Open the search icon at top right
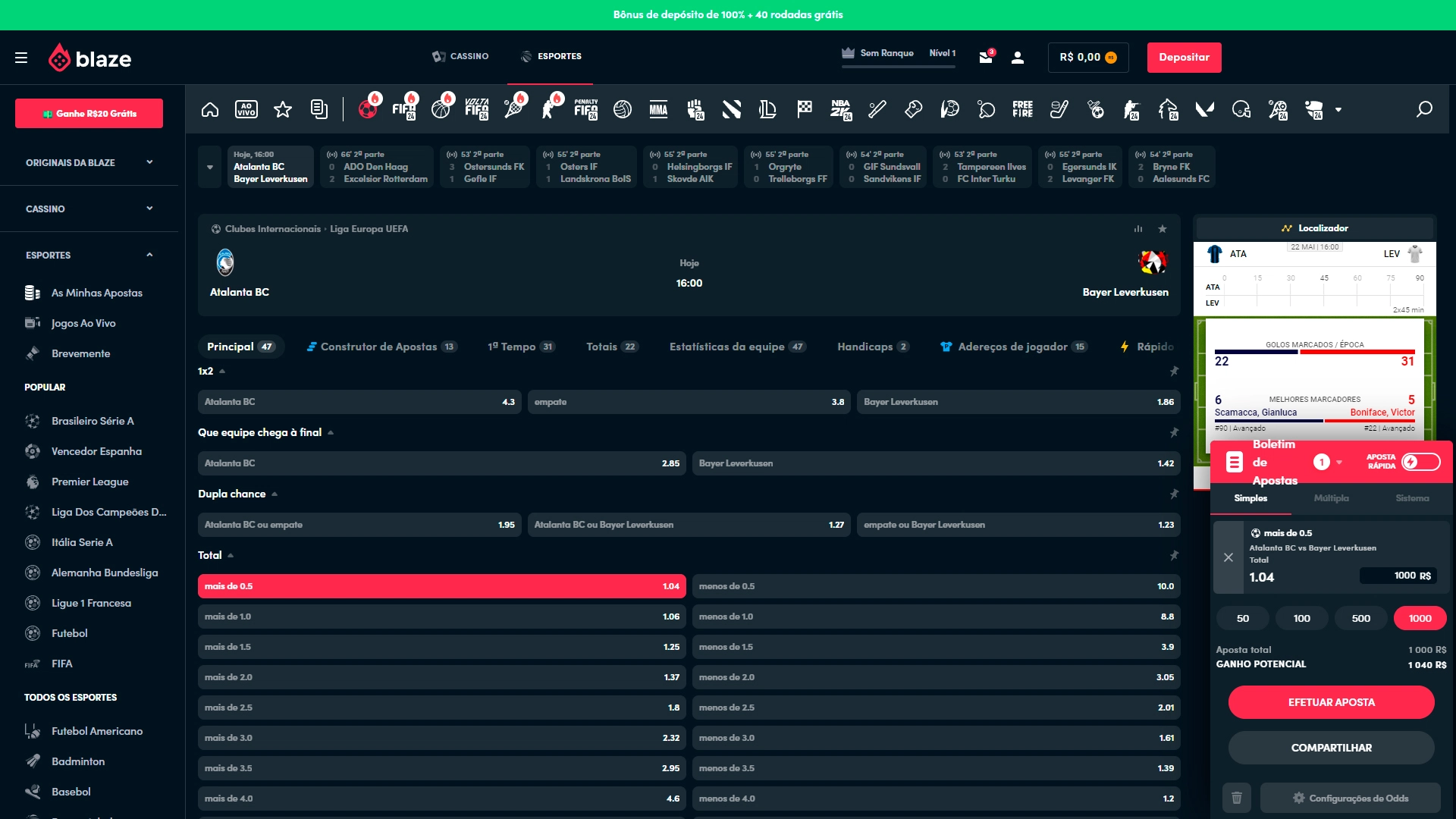Screen dimensions: 1456x819 (x=1423, y=109)
